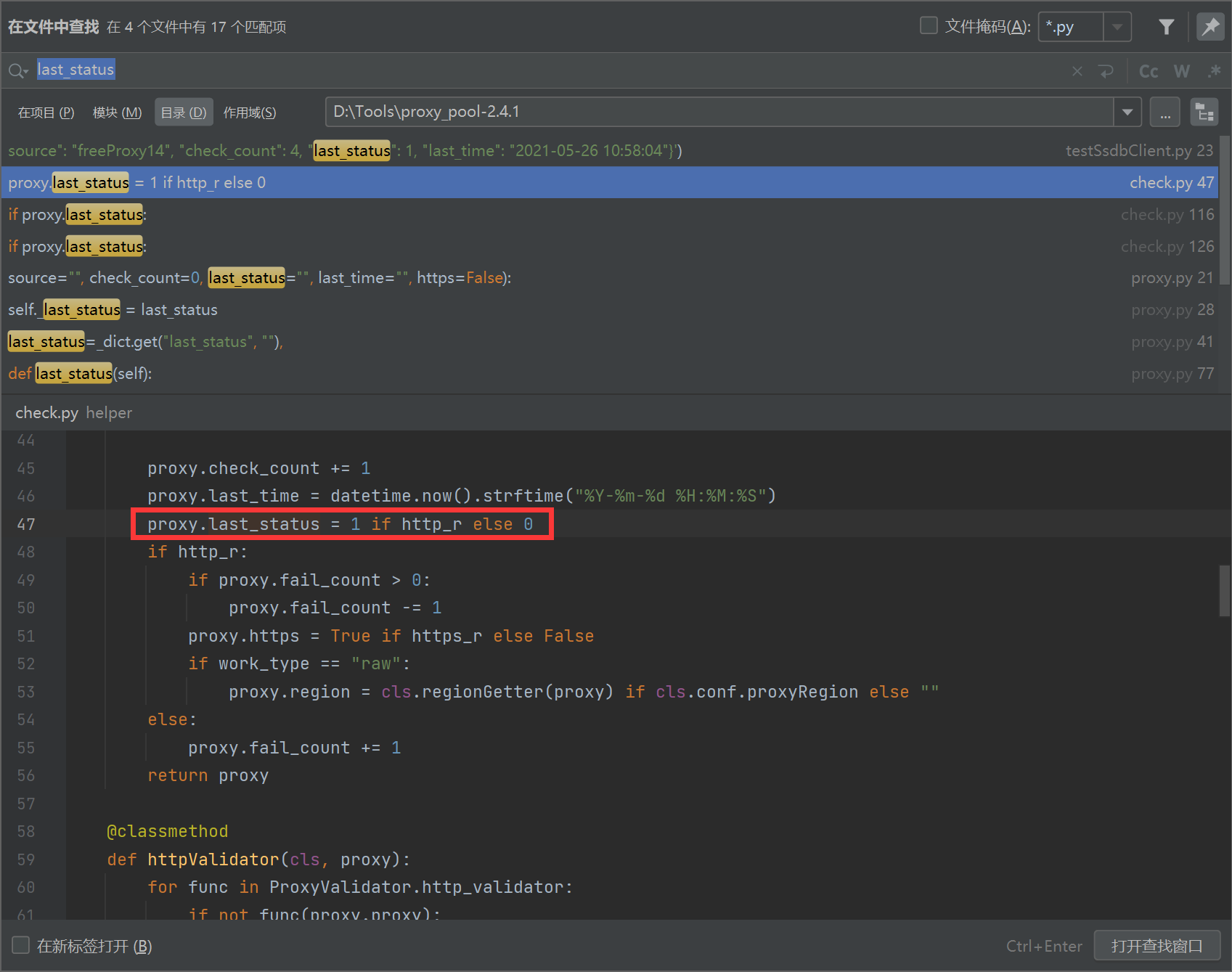Enable case-sensitive matching with Cc icon

click(1148, 70)
